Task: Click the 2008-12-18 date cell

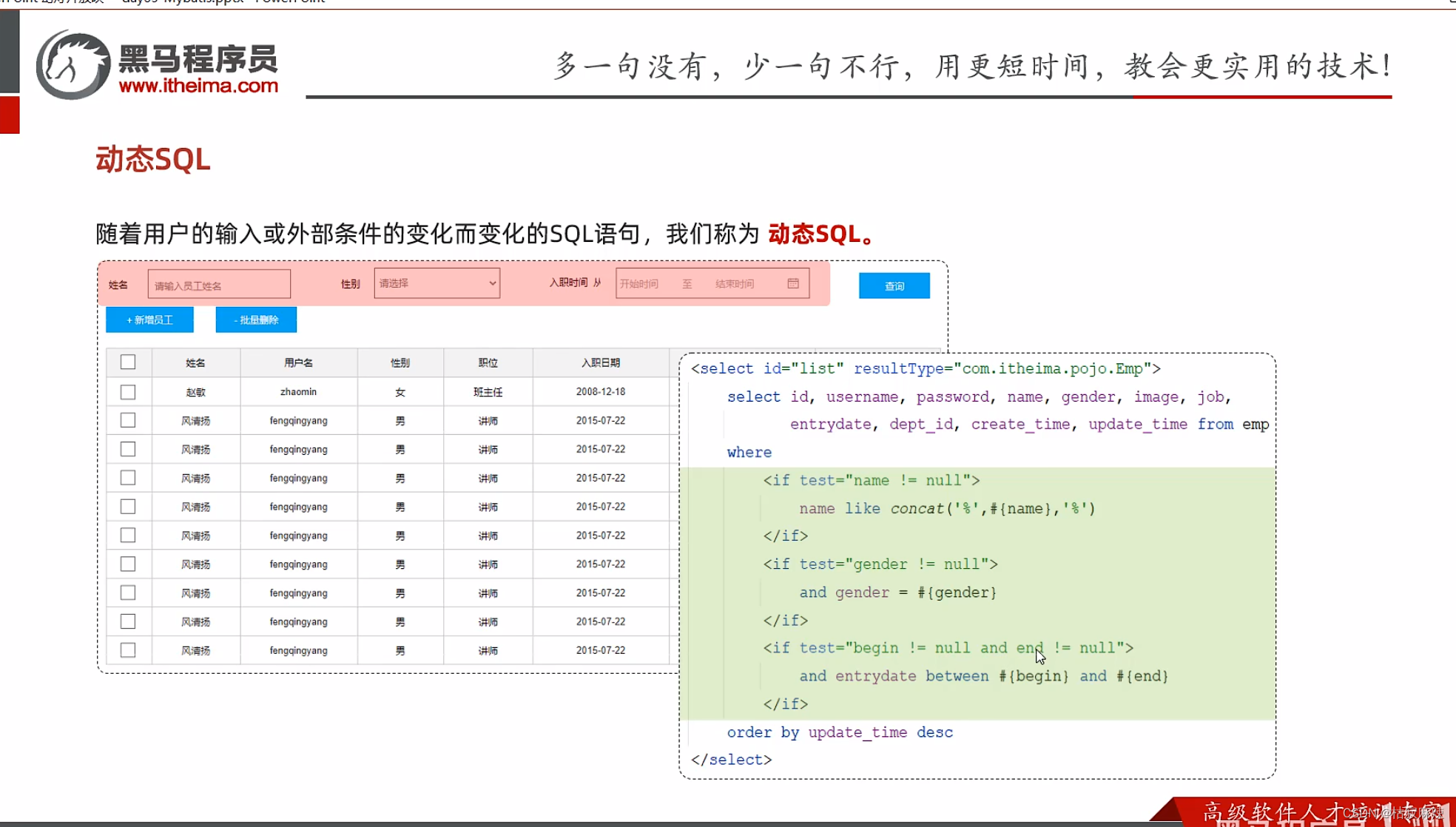Action: pyautogui.click(x=600, y=391)
